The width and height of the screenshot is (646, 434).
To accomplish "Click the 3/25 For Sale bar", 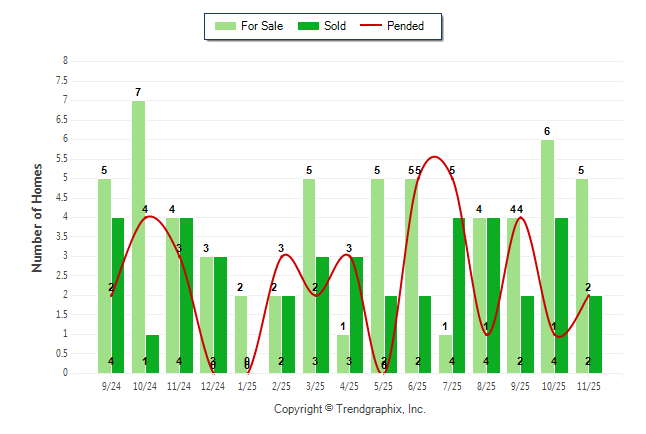I will point(309,276).
